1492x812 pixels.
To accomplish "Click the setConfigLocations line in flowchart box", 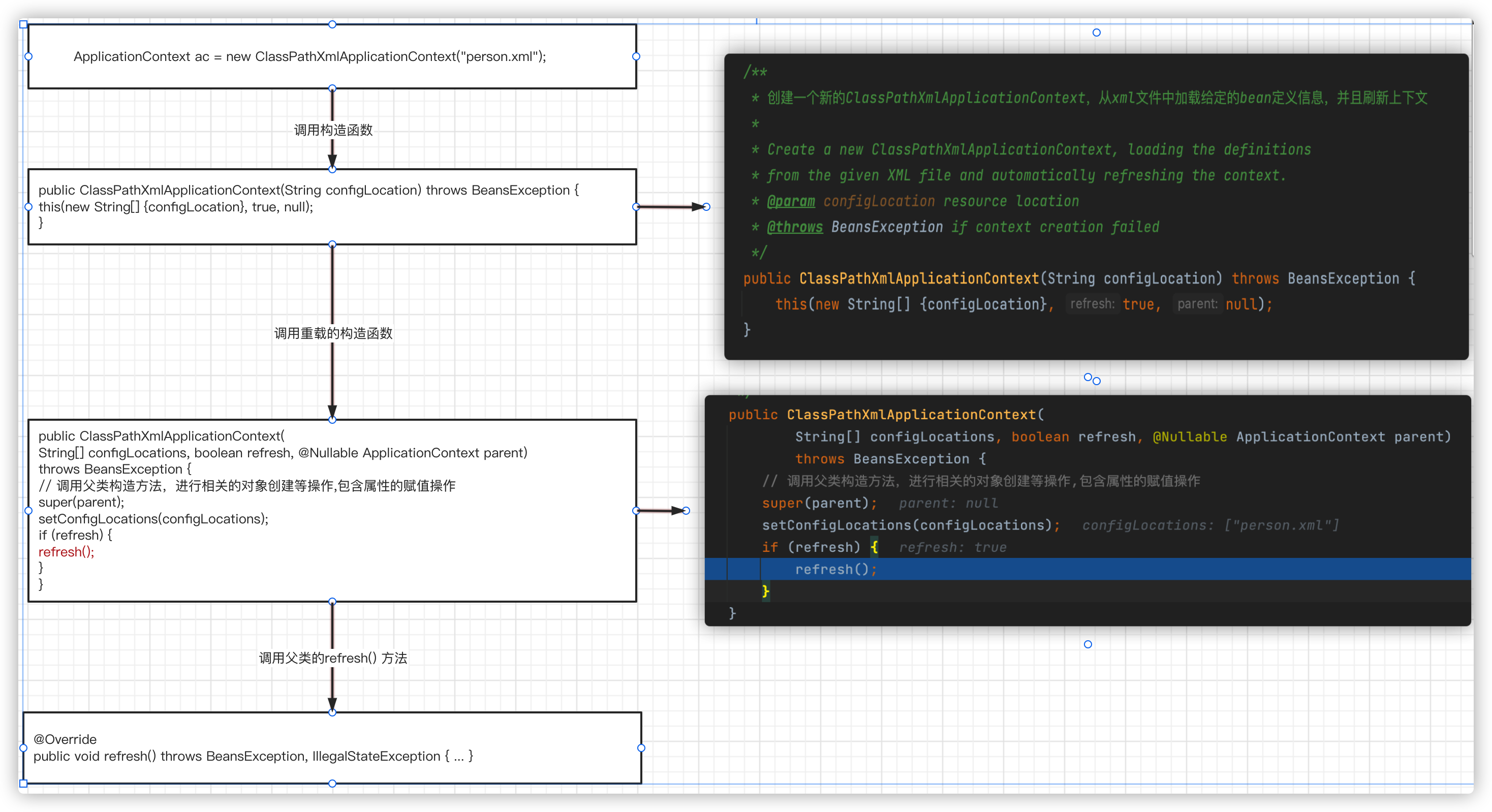I will pos(153,518).
